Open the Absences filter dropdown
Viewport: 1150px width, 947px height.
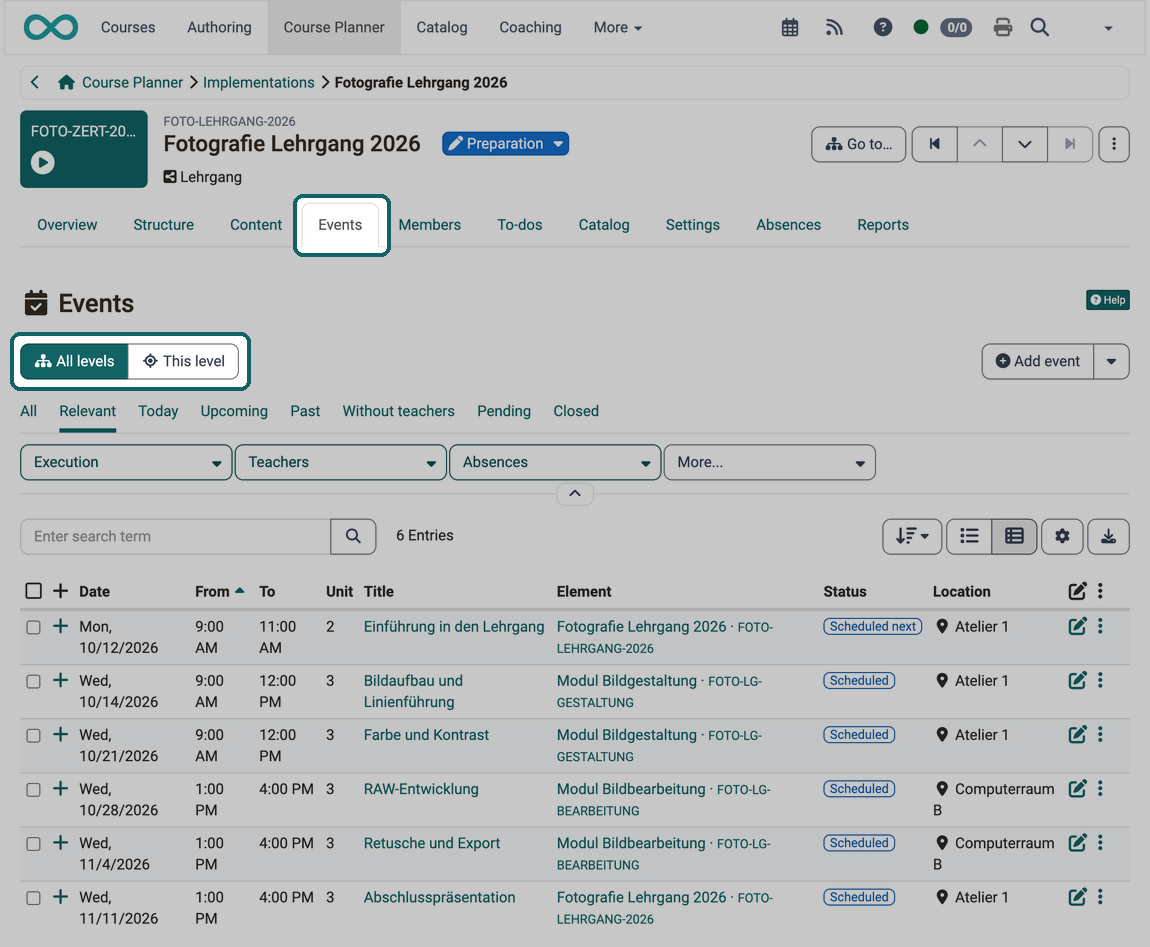pos(555,462)
